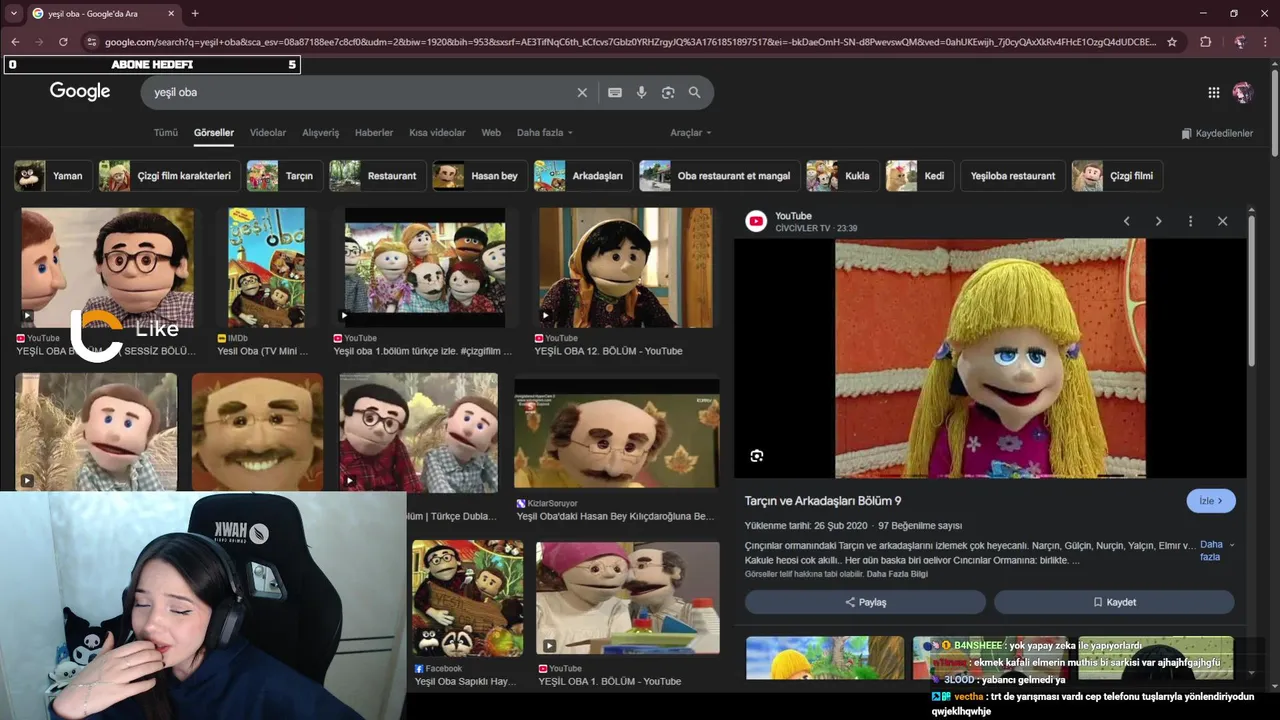Screen dimensions: 1280x720
Task: Open the three-dot menu in preview panel
Action: pyautogui.click(x=1190, y=221)
